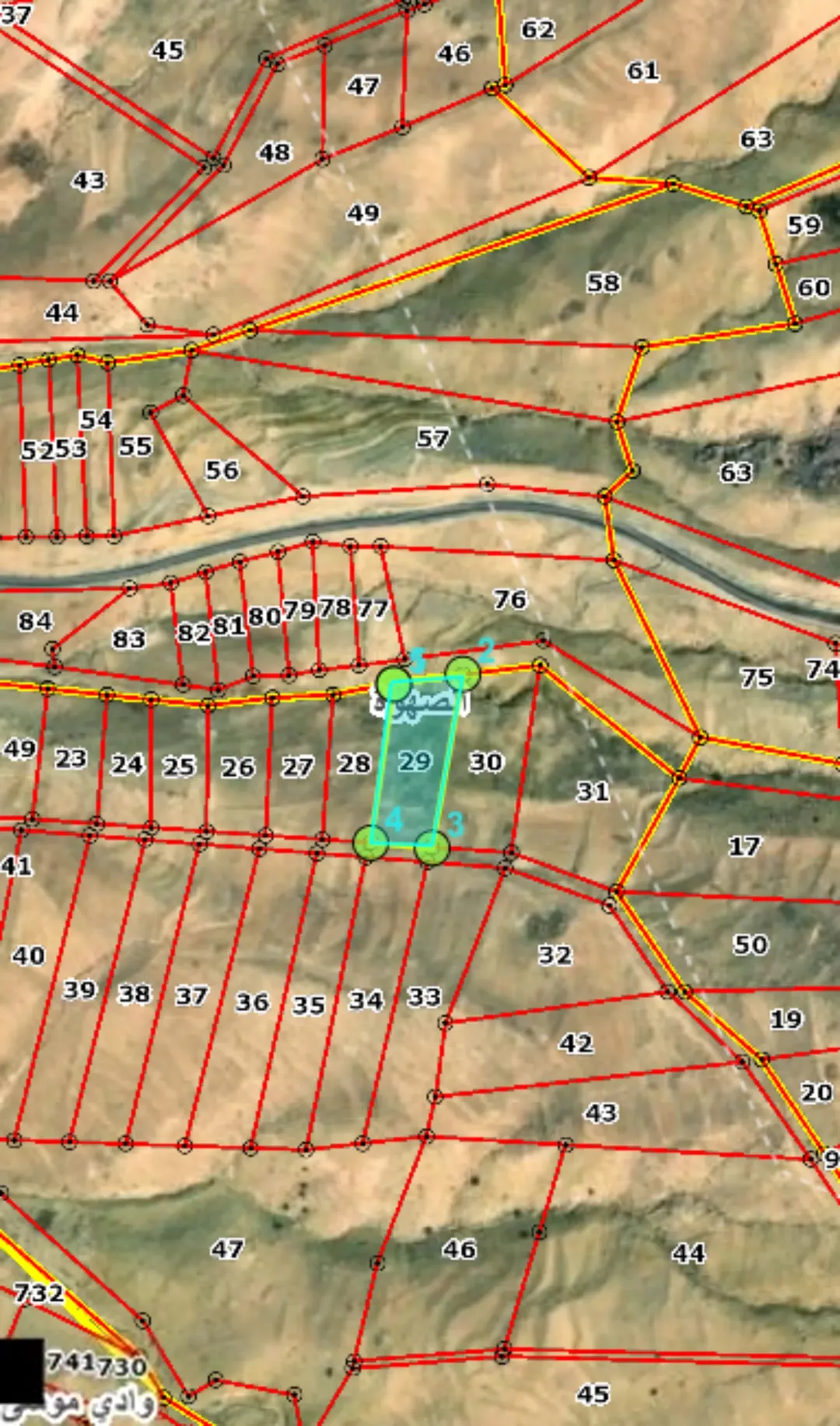840x1426 pixels.
Task: Select parcel 28 beside highlighted plot
Action: point(355,764)
